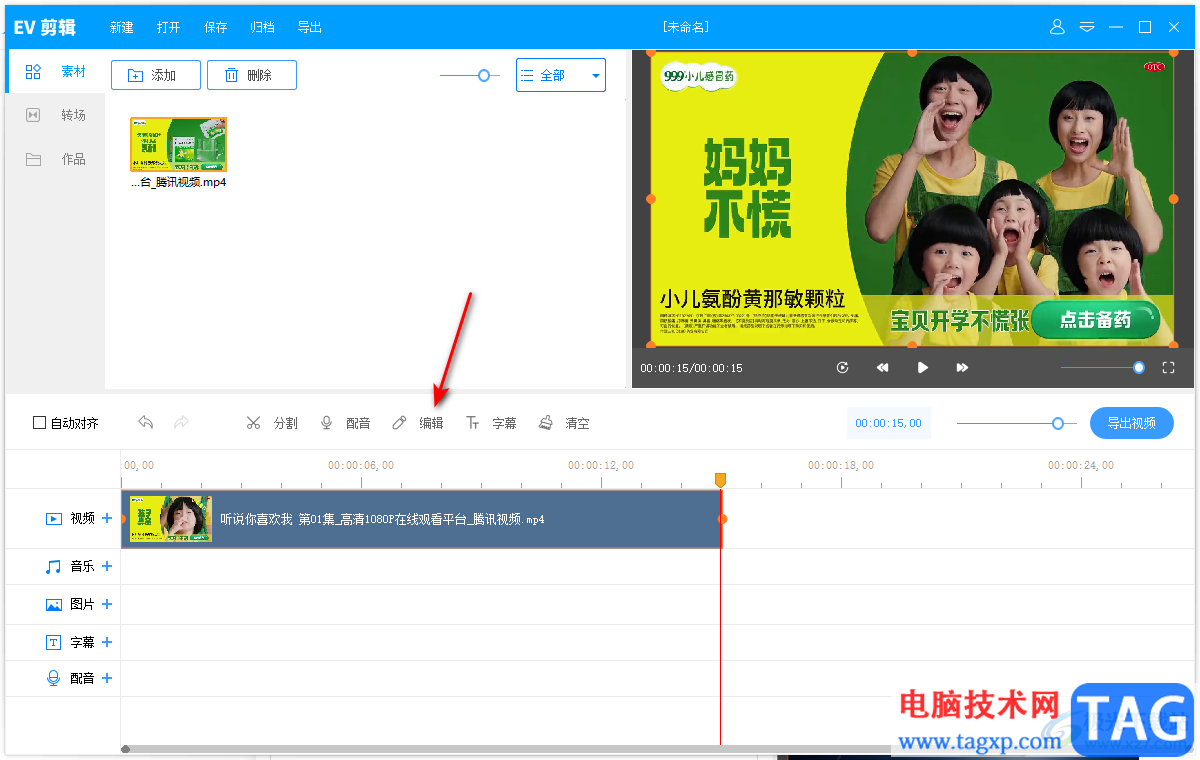Open the title bar dropdown menu icon
The width and height of the screenshot is (1200, 760).
click(x=1087, y=27)
